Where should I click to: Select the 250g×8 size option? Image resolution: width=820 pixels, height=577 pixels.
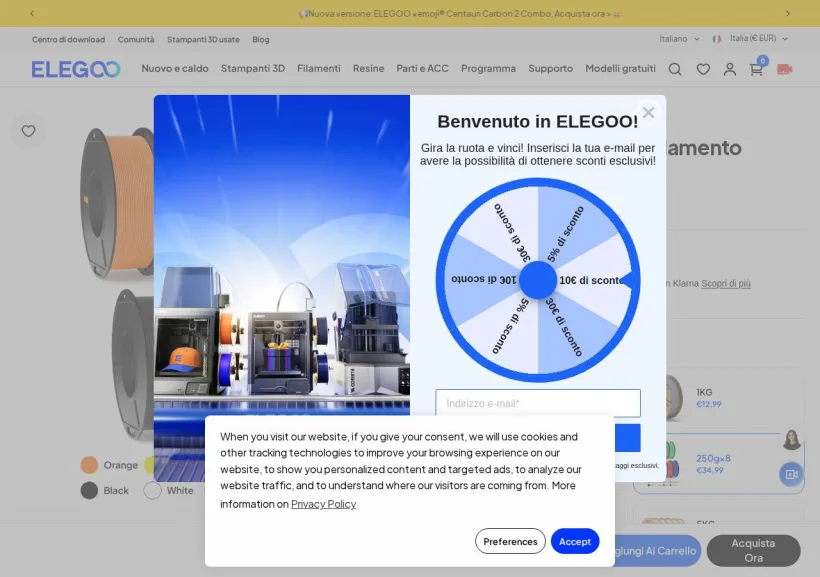719,463
